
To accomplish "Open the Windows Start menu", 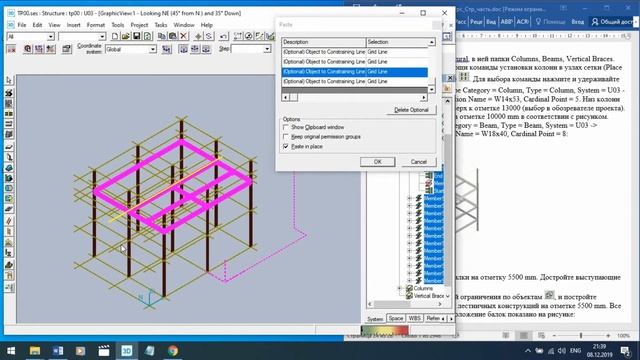I will coord(11,351).
